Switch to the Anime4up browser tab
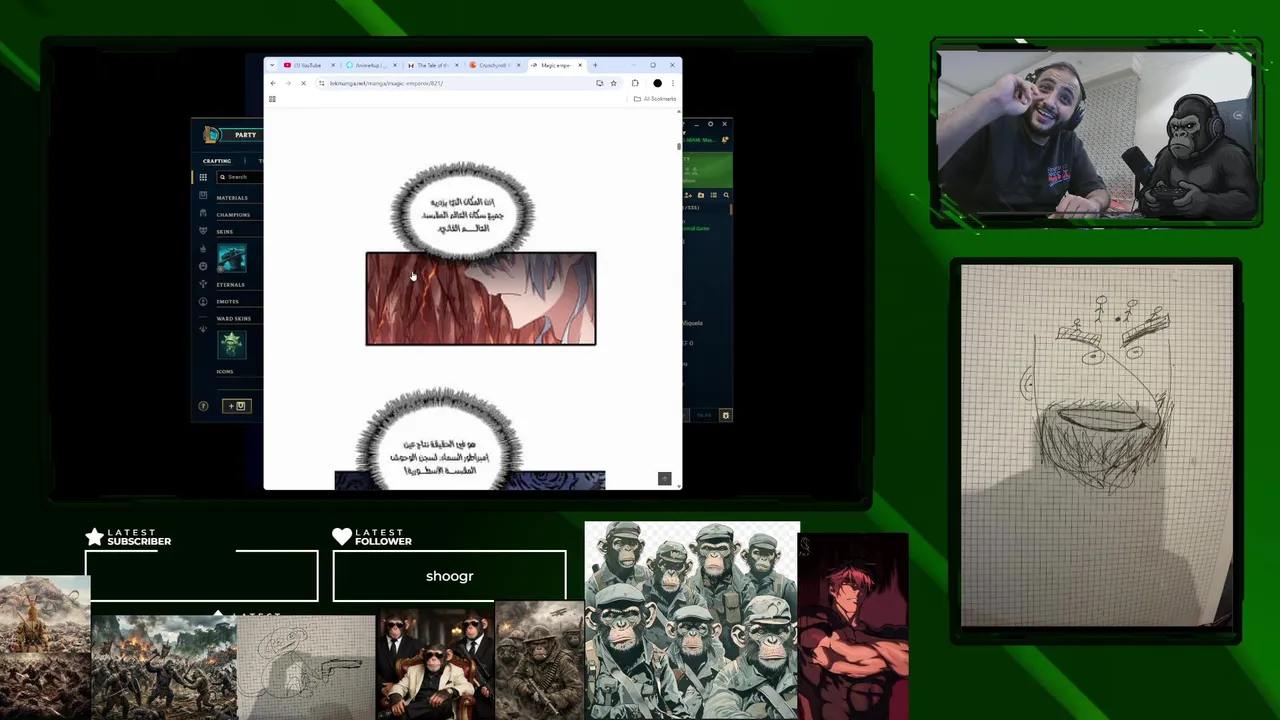The height and width of the screenshot is (720, 1280). point(370,65)
